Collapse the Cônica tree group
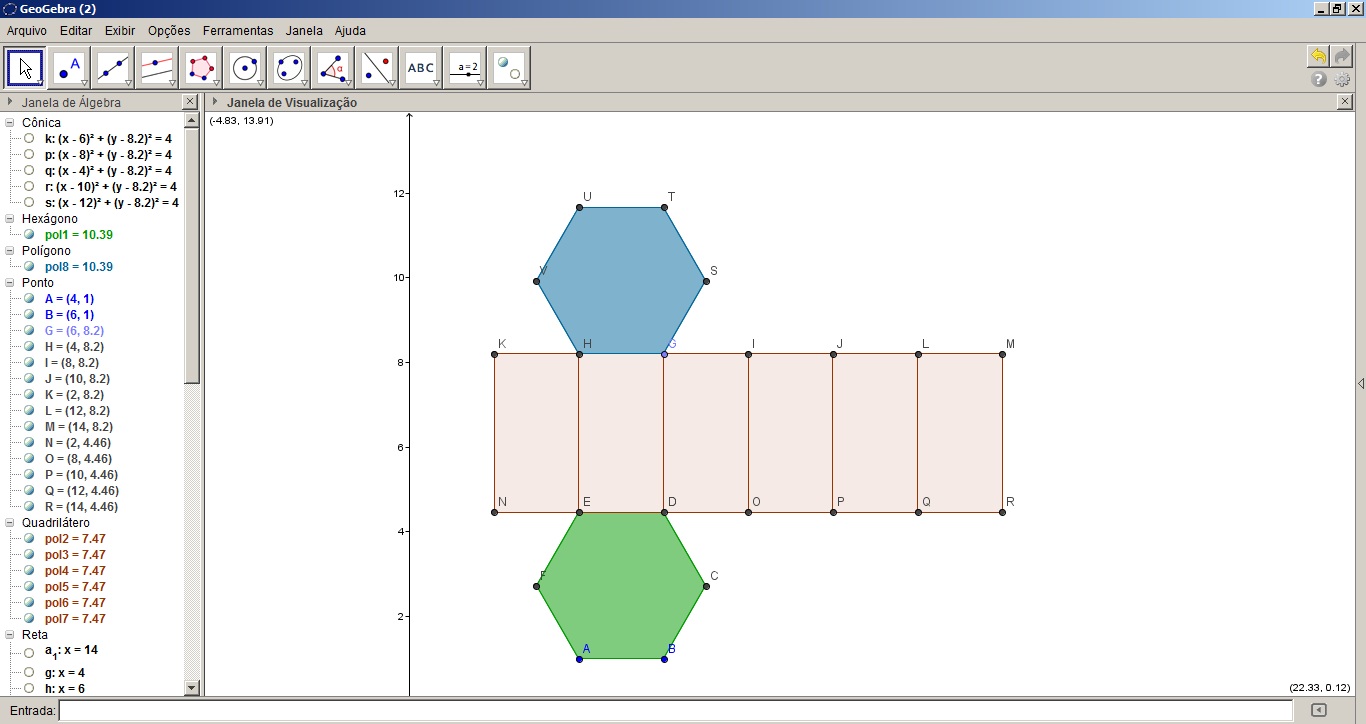 (x=9, y=123)
